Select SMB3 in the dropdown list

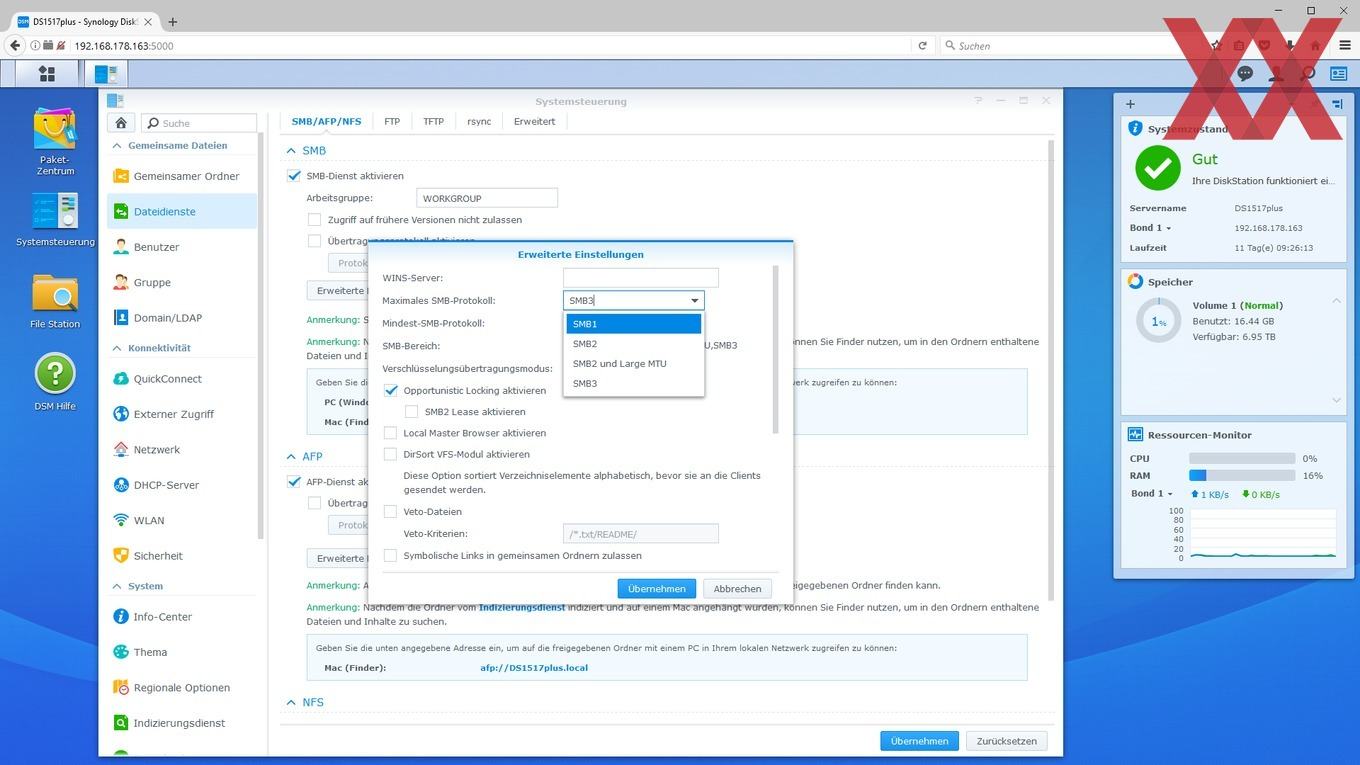[x=634, y=384]
